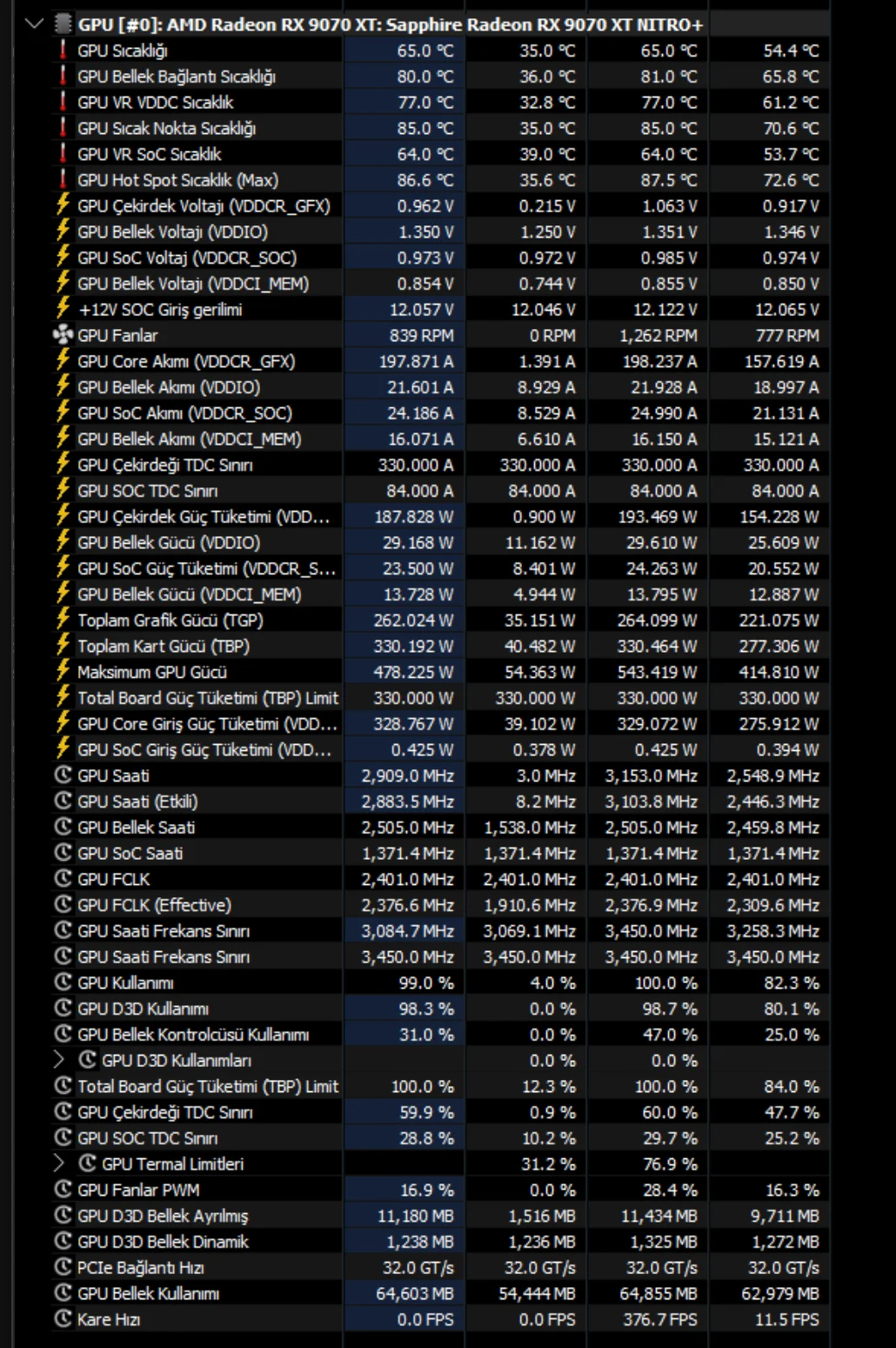Click the current value 65.0 °C of GPU Sıcaklığı

[425, 50]
